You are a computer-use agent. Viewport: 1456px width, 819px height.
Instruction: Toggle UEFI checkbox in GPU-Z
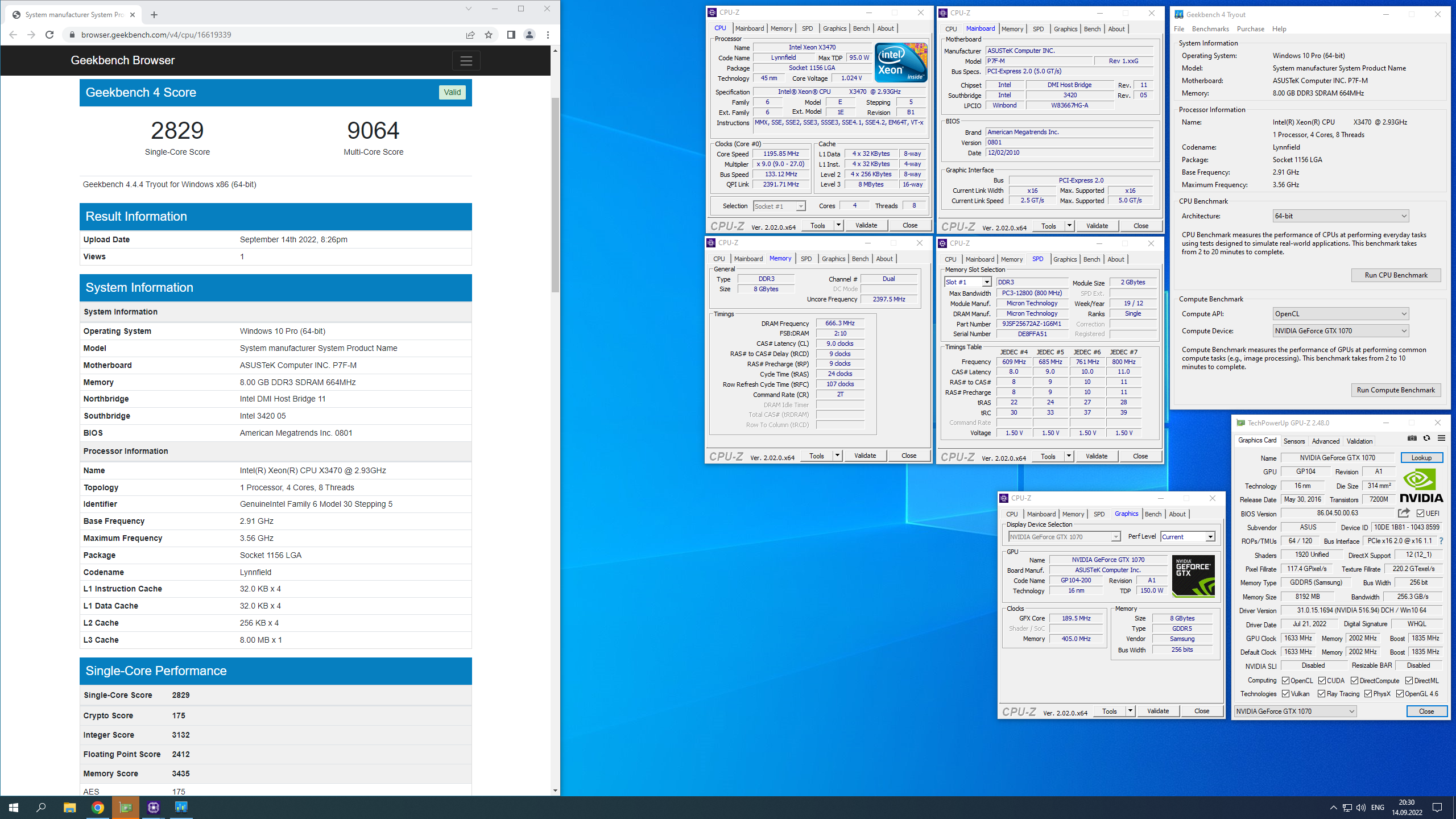[x=1420, y=513]
